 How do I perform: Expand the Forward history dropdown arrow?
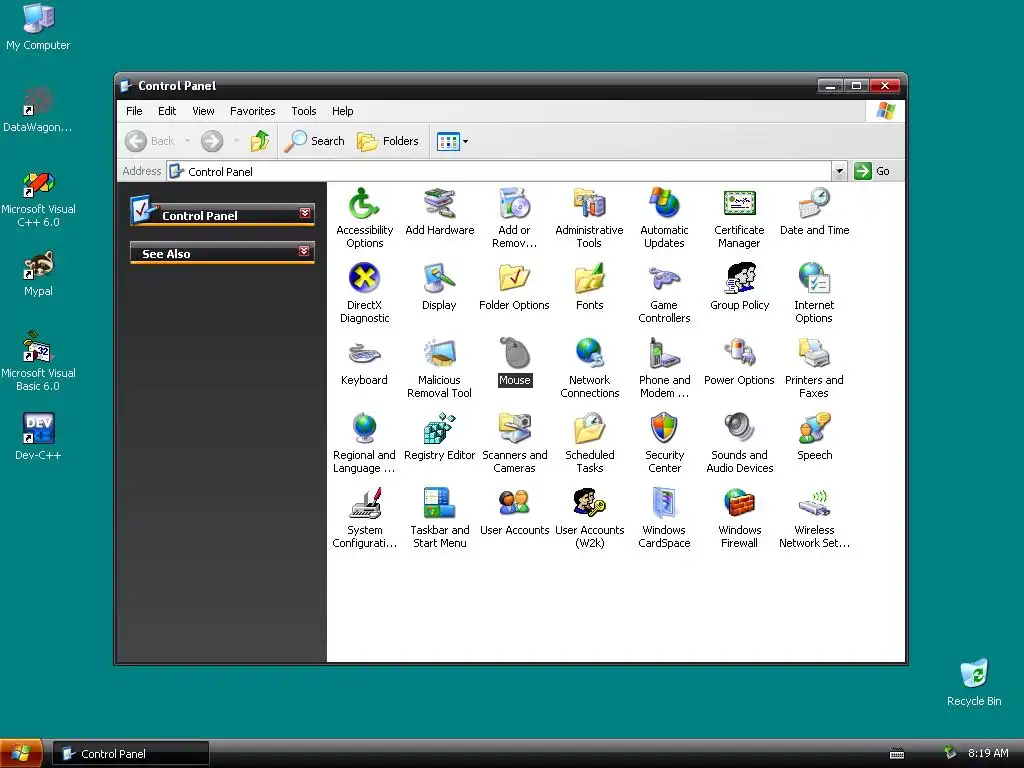[x=236, y=141]
